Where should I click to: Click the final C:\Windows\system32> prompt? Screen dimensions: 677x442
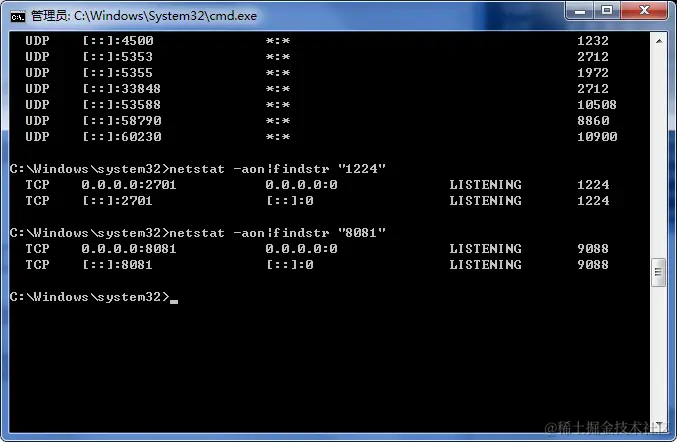pos(90,297)
